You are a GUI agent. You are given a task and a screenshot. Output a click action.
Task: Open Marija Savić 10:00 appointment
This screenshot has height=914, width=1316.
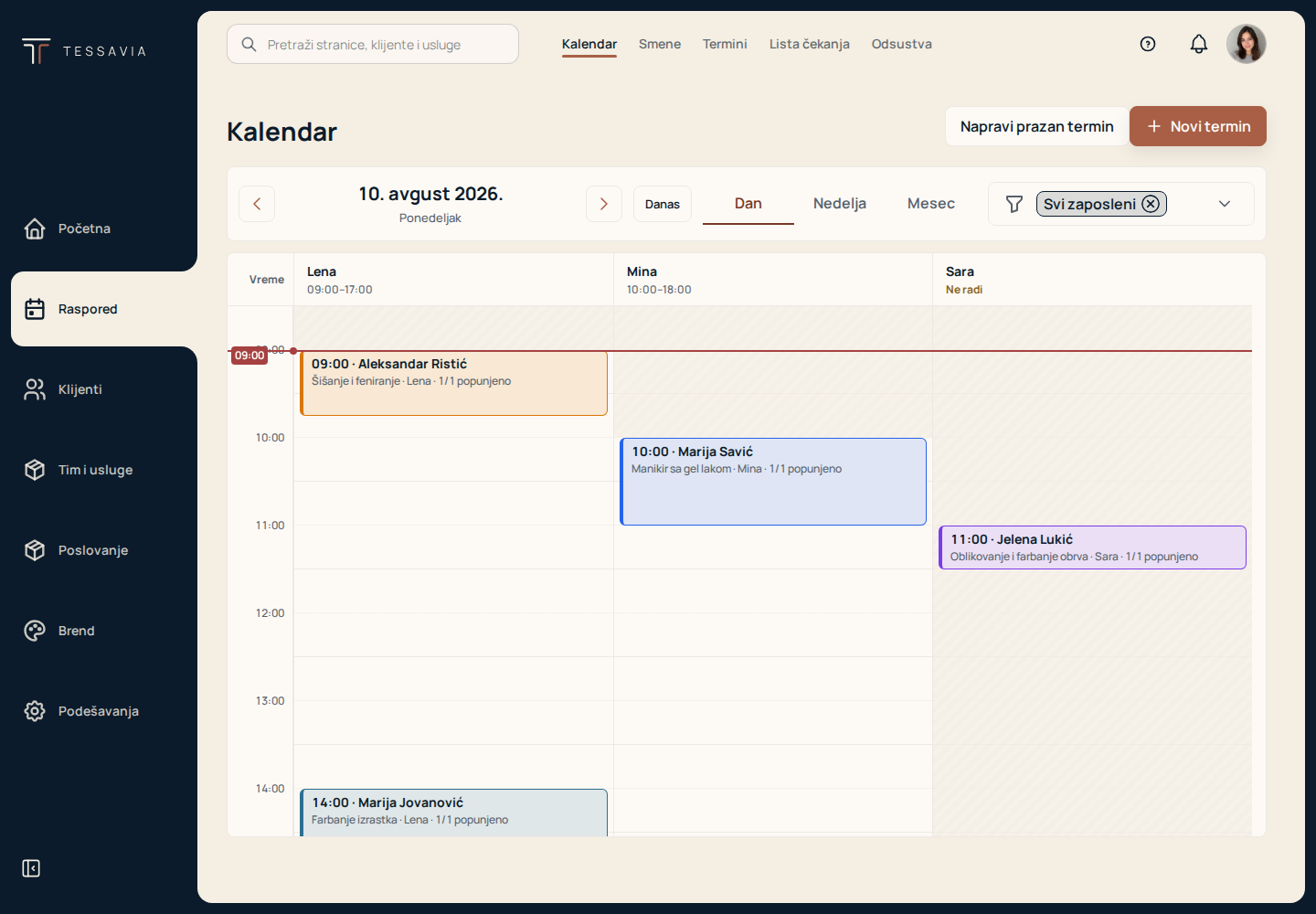click(773, 482)
